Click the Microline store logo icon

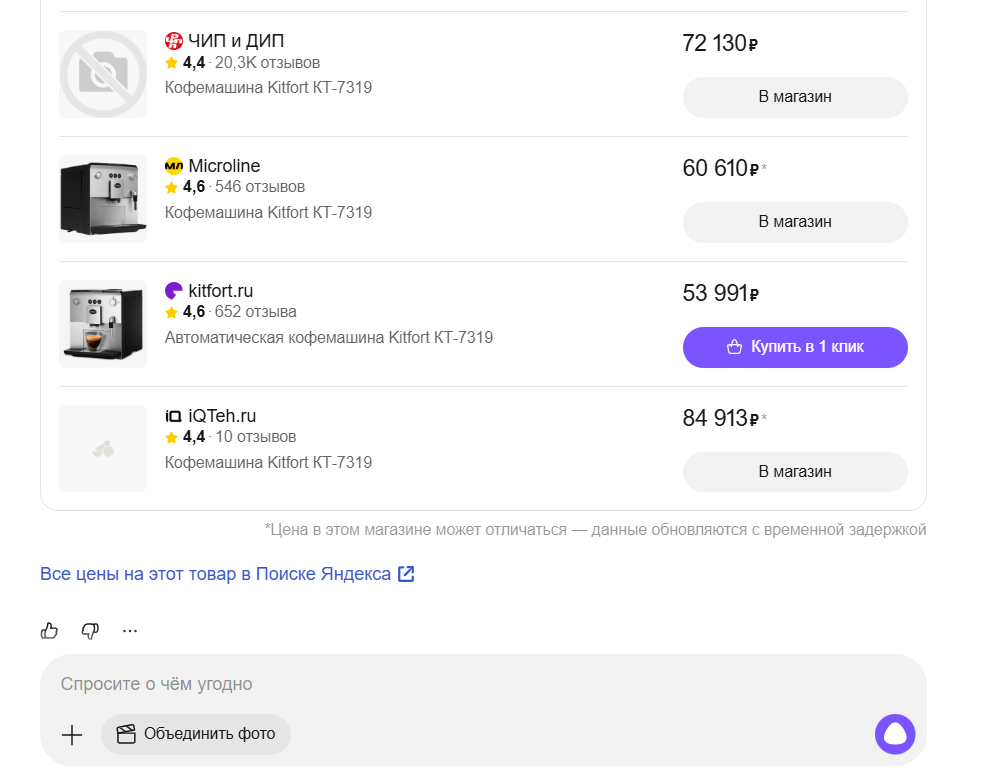(x=174, y=166)
